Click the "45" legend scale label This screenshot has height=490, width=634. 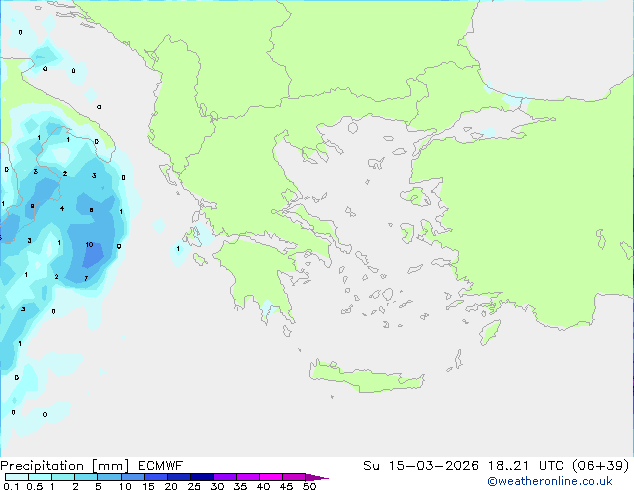pyautogui.click(x=286, y=486)
